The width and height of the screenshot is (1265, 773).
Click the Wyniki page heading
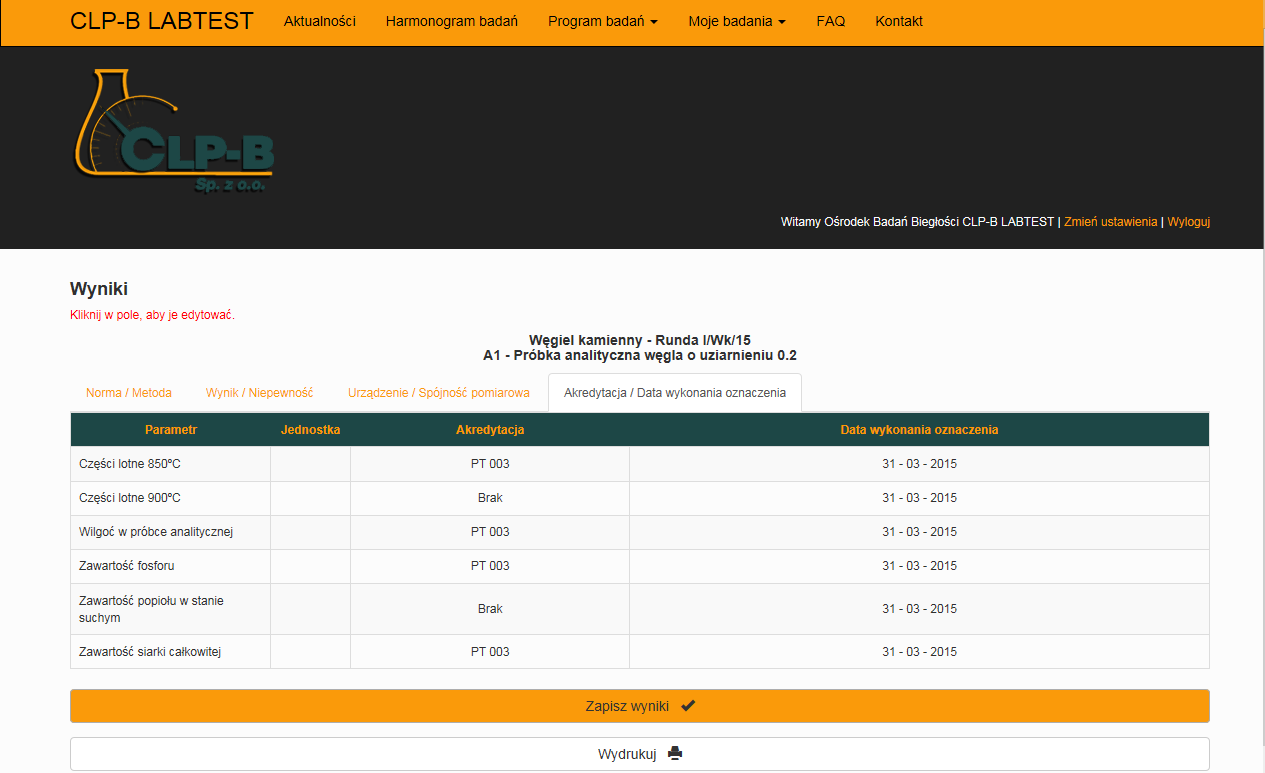pyautogui.click(x=99, y=289)
